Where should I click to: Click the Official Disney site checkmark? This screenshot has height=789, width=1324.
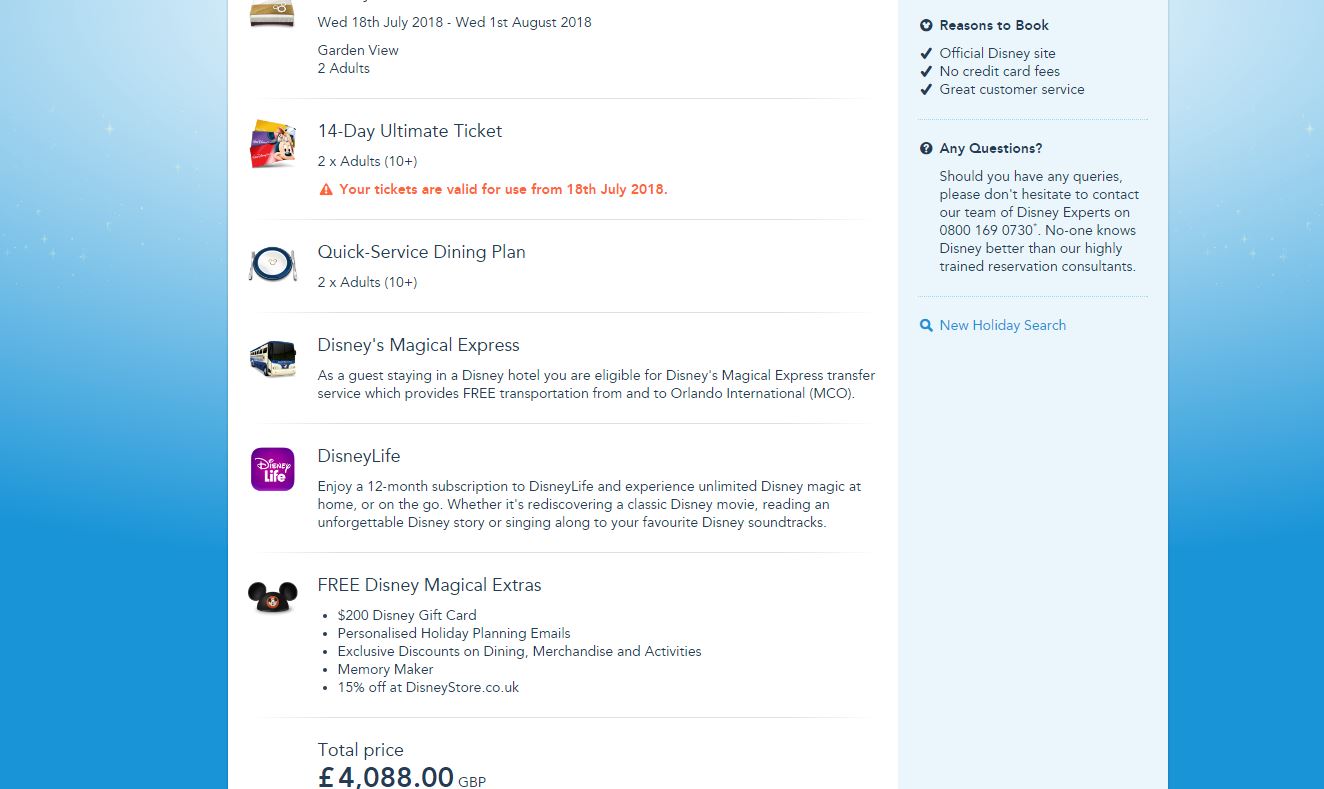tap(926, 53)
